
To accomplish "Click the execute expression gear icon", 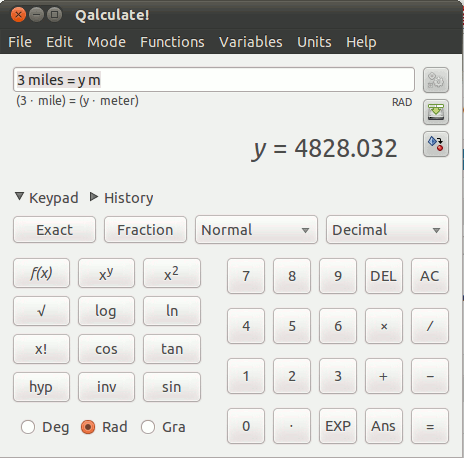I will pos(436,80).
